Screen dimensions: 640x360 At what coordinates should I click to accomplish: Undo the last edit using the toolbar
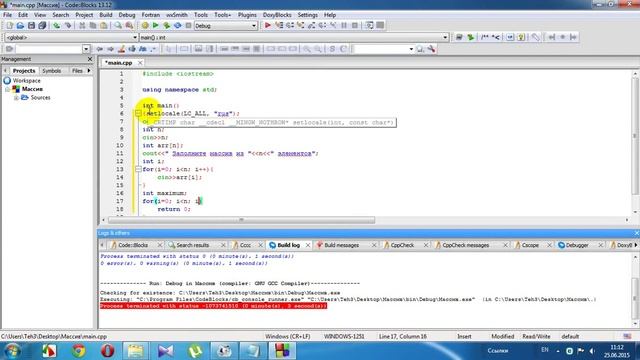tap(57, 26)
